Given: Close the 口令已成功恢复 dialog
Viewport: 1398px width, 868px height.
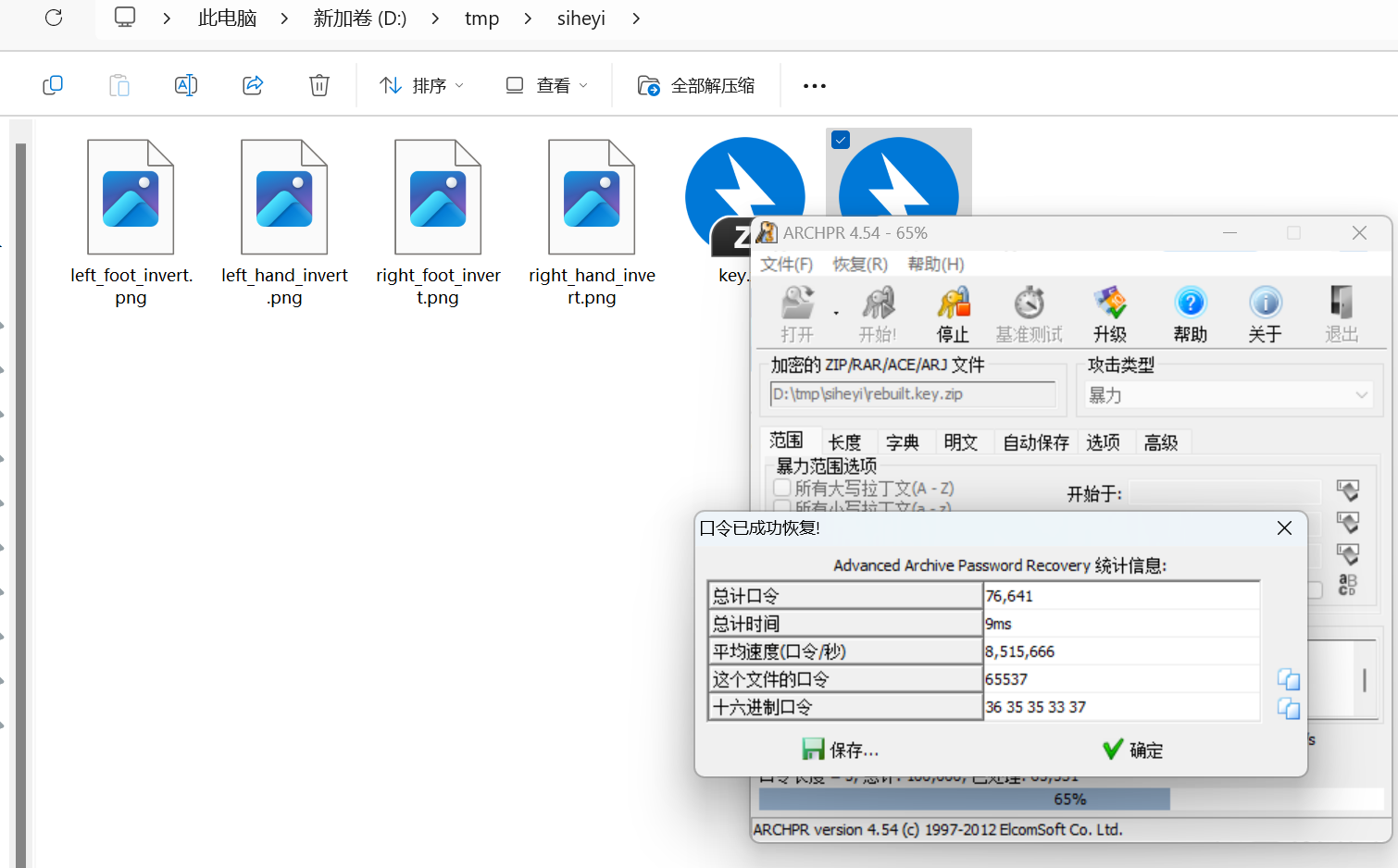Looking at the screenshot, I should 1284,527.
